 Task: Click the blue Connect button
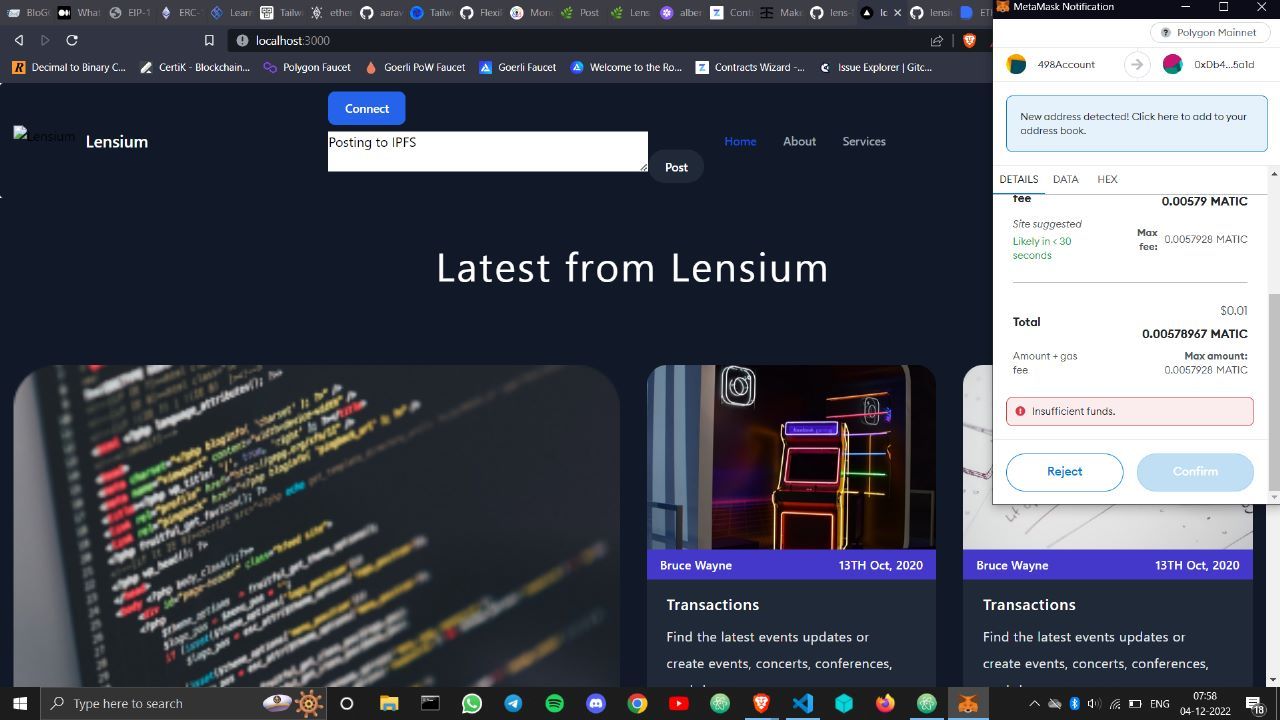[366, 108]
